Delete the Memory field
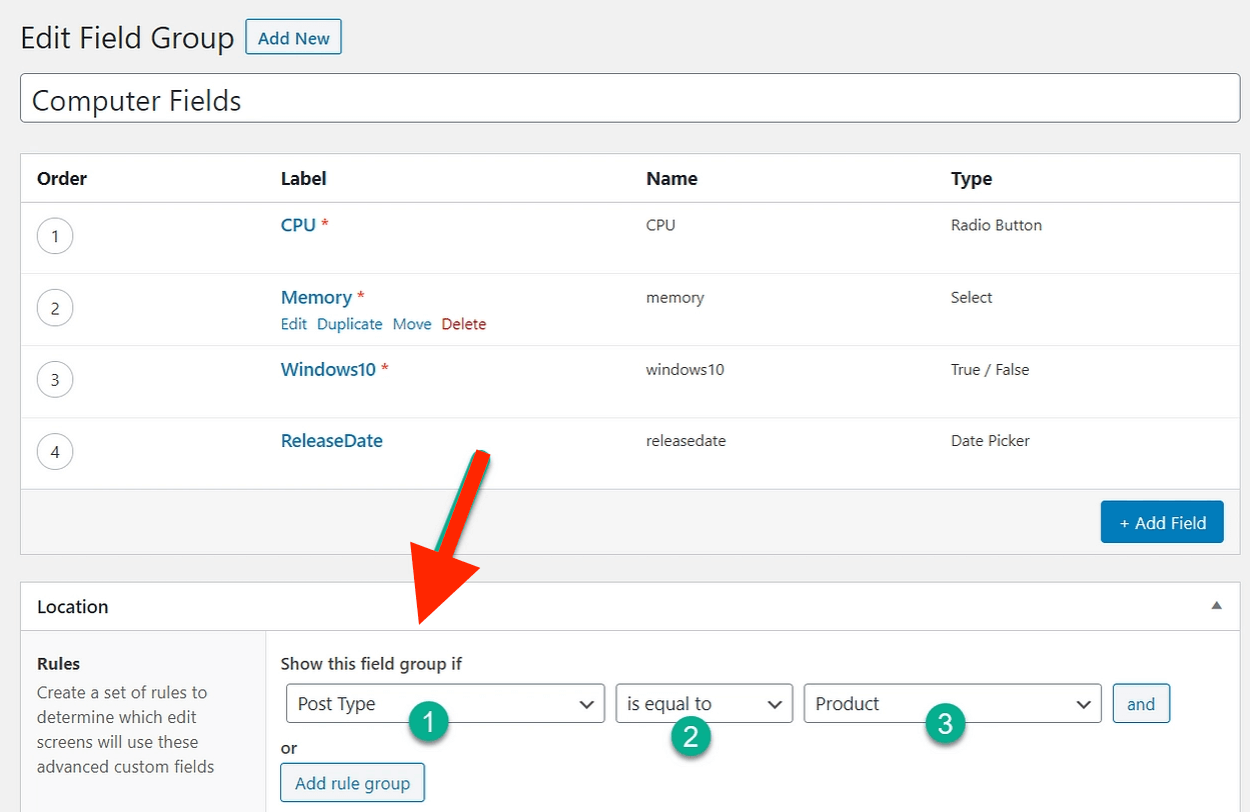 click(x=463, y=324)
